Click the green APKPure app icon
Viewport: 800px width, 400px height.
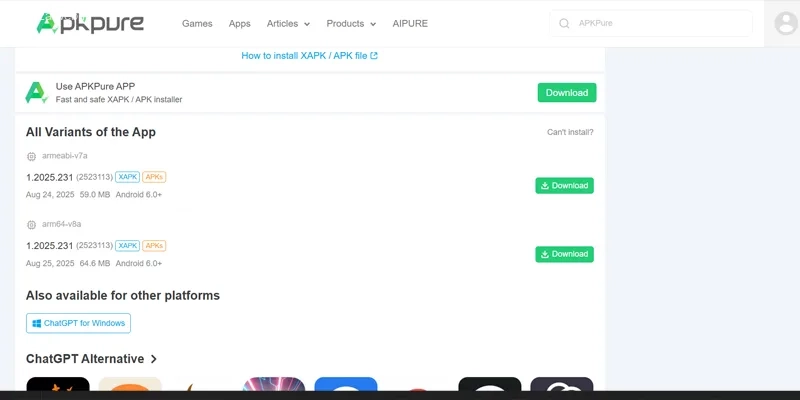(37, 93)
